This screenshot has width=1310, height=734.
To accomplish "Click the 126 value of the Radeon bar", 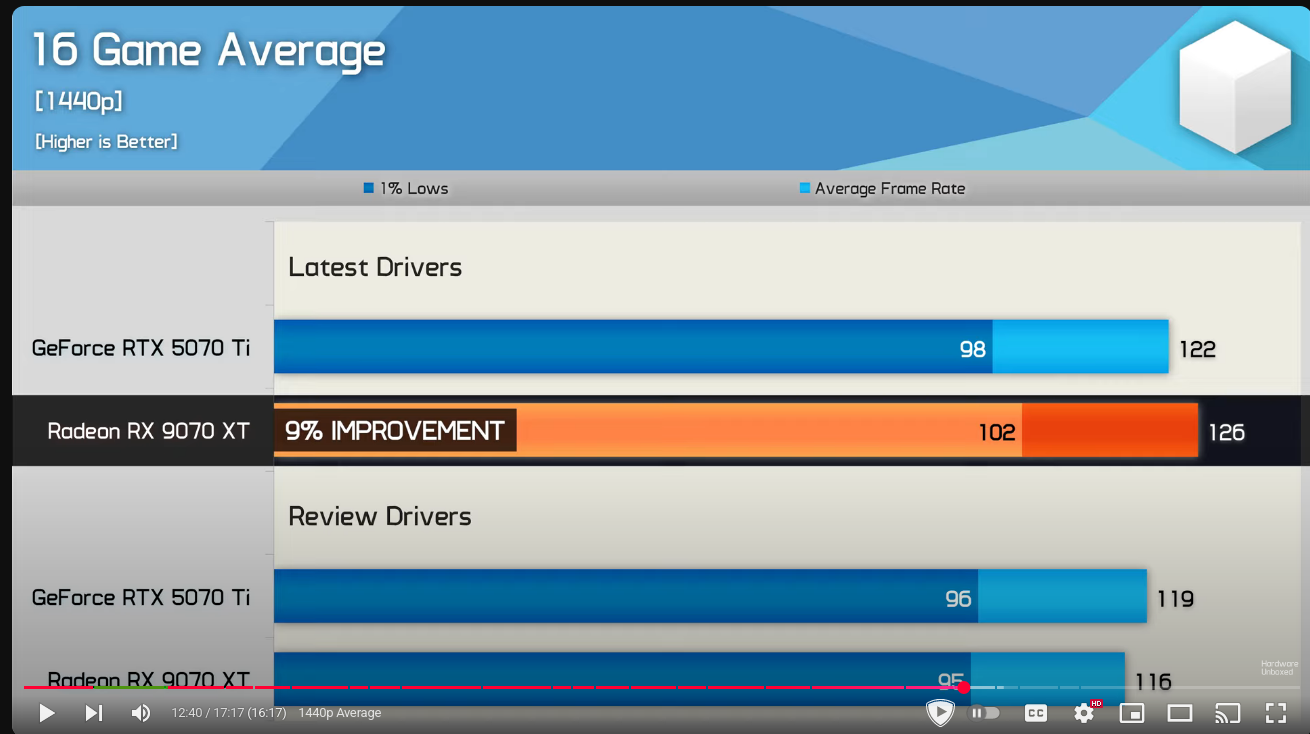I will click(x=1226, y=432).
